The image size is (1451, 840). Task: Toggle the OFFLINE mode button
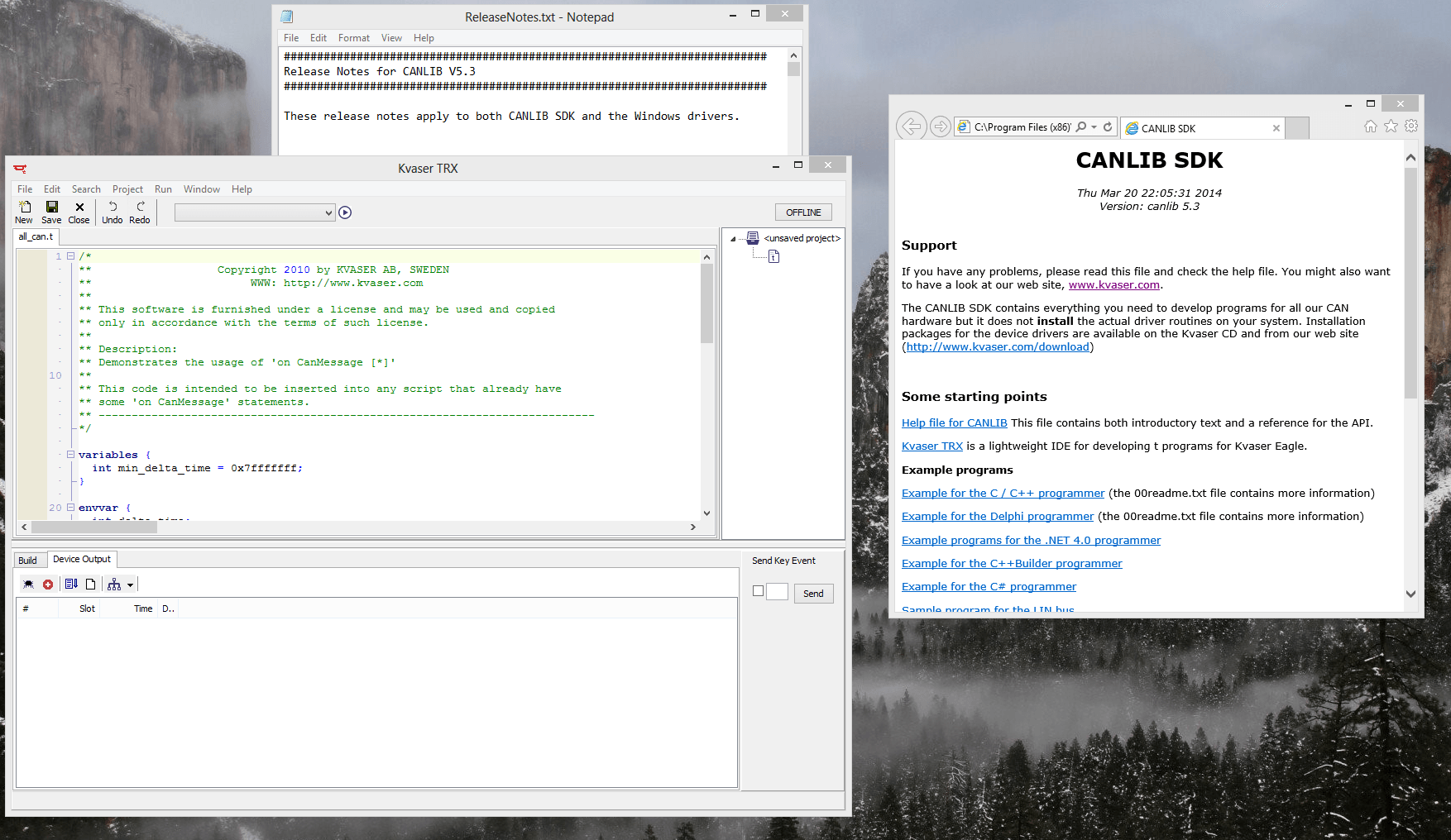[x=802, y=212]
